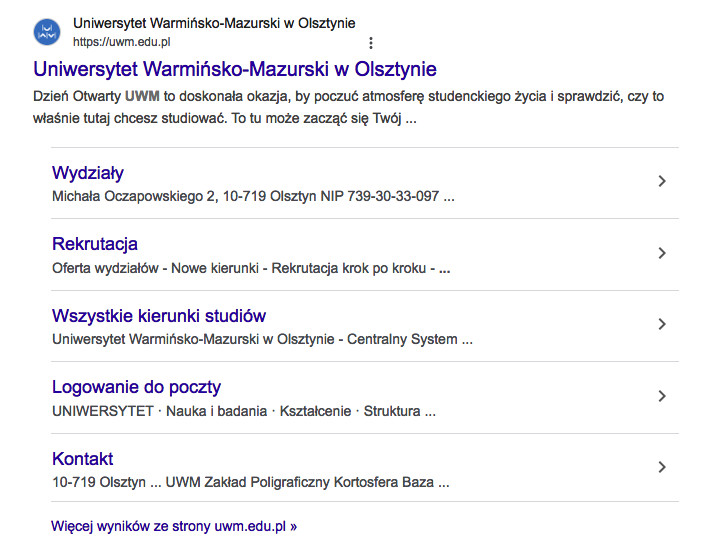The image size is (710, 544).
Task: Click the chevron beside Logowanie do poczty
Action: (662, 396)
